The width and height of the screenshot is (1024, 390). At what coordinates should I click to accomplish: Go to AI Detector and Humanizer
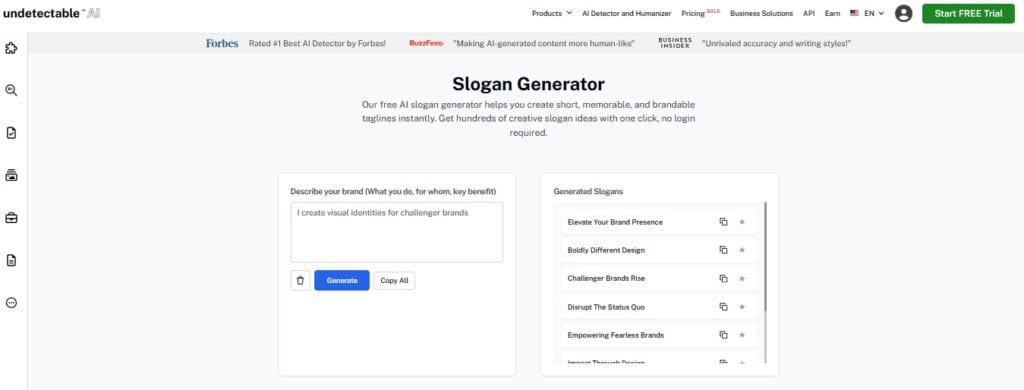(626, 13)
